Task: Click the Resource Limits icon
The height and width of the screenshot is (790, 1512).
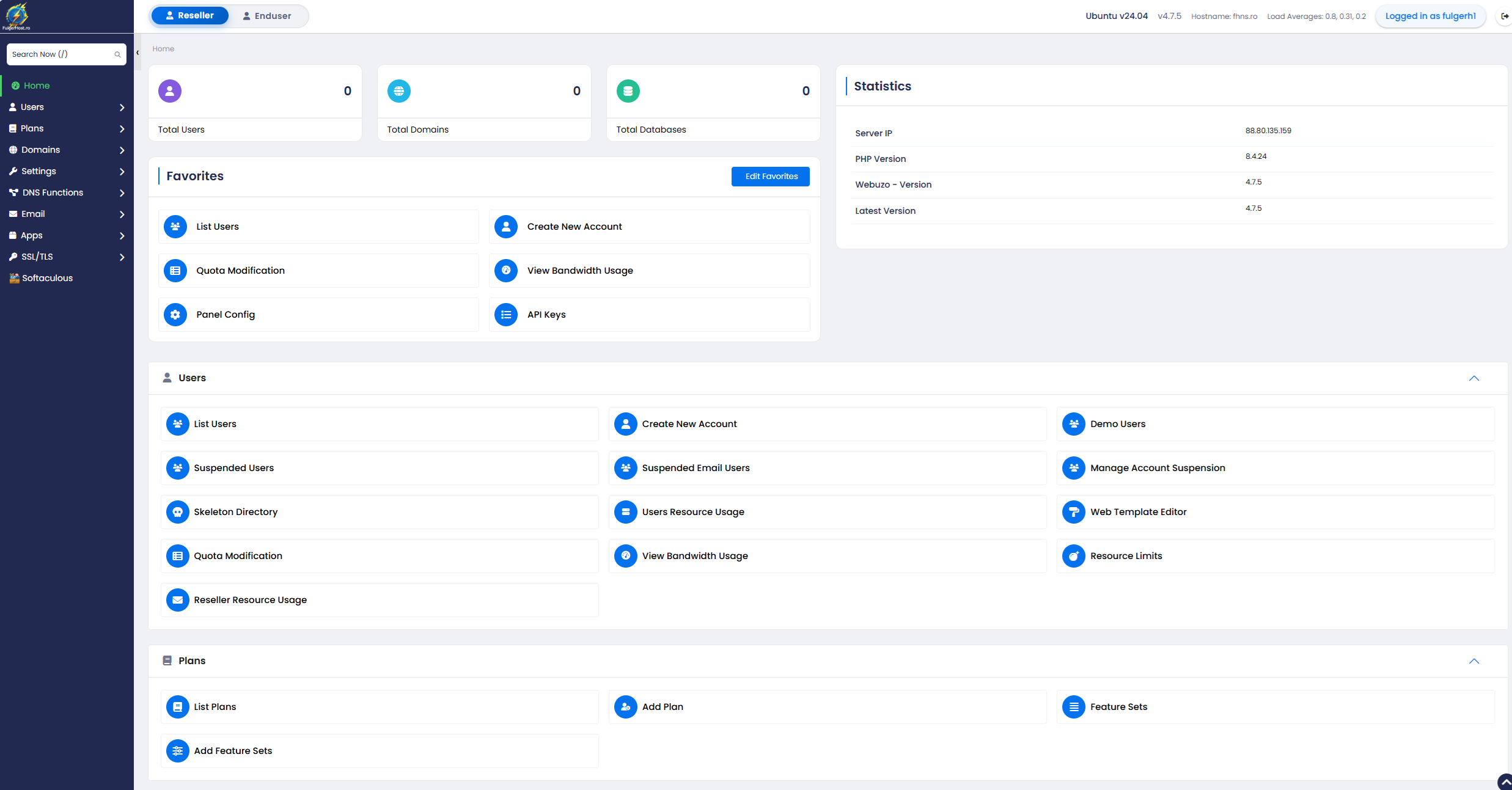Action: tap(1074, 556)
